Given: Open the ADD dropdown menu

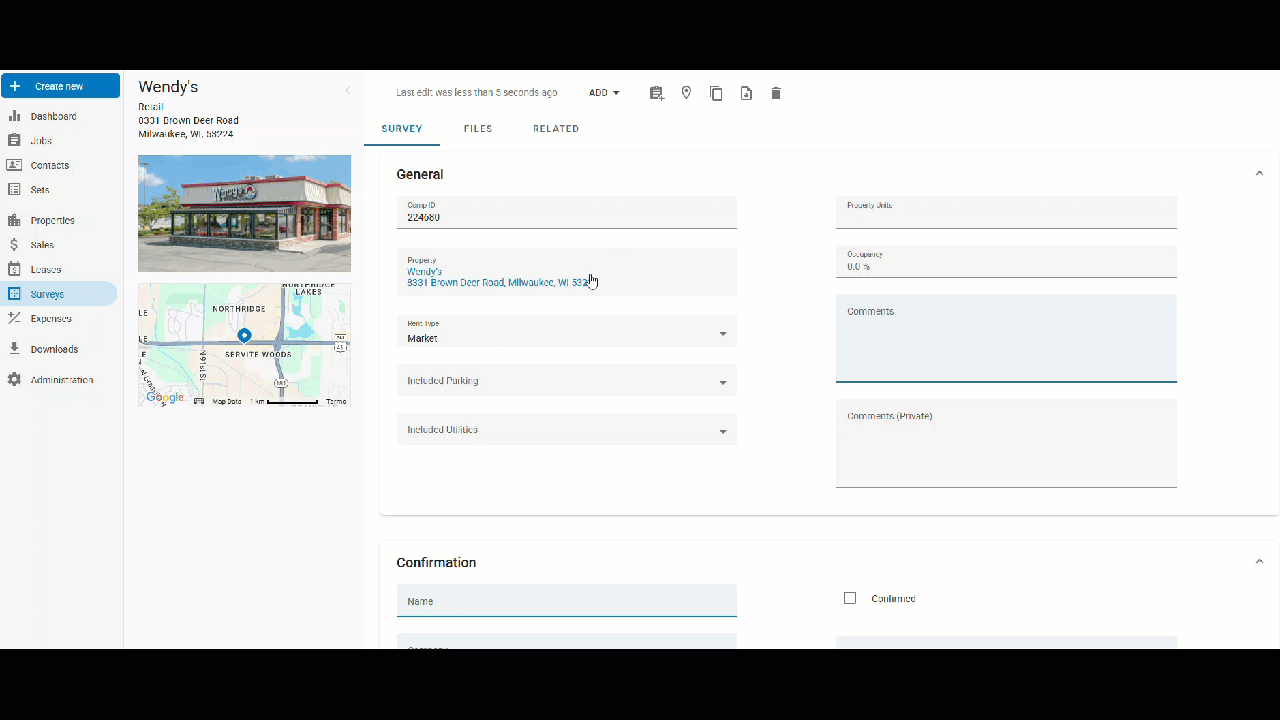Looking at the screenshot, I should 604,93.
